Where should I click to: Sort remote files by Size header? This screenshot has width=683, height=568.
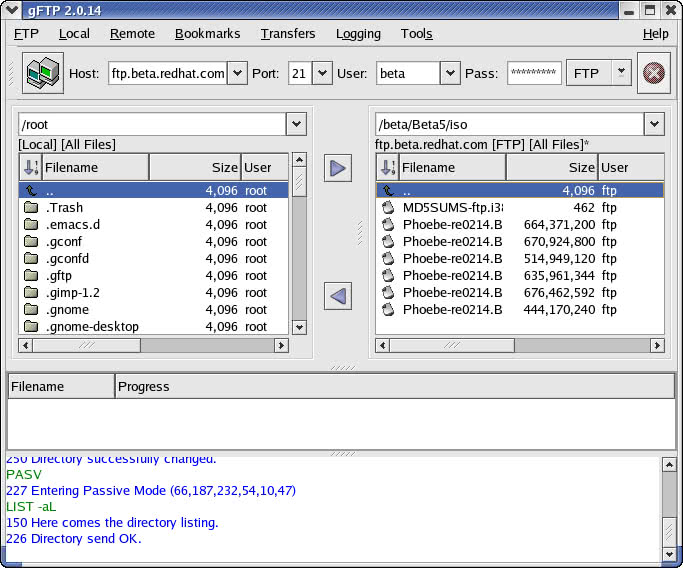click(552, 167)
